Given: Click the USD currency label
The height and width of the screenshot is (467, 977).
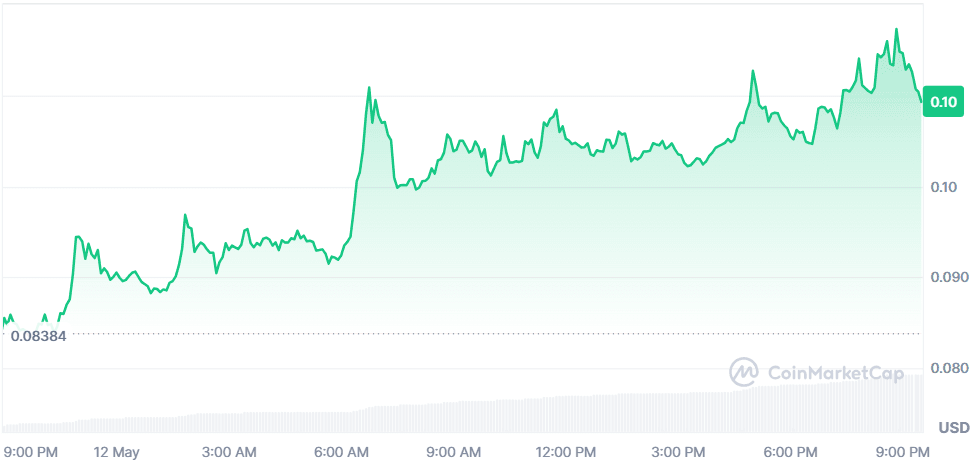Looking at the screenshot, I should [x=953, y=428].
